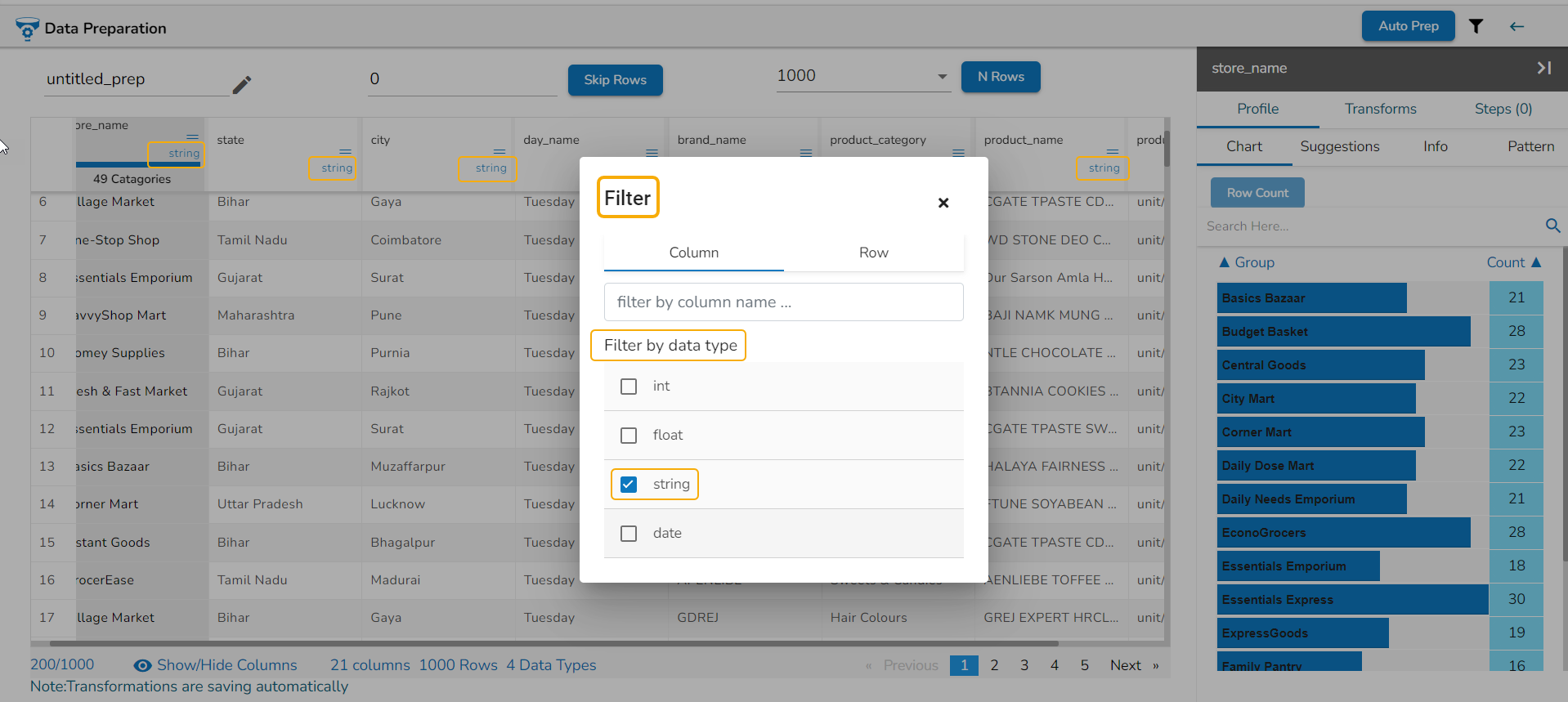Open the 1000 rows dropdown

pyautogui.click(x=942, y=76)
